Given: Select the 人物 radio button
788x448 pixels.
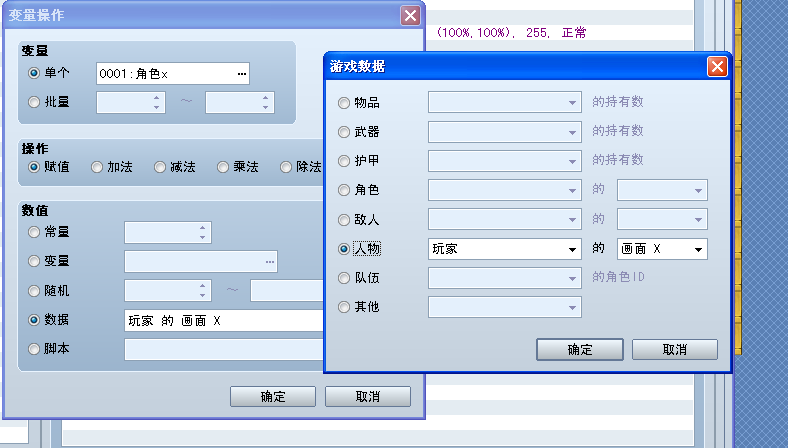Looking at the screenshot, I should (x=344, y=249).
